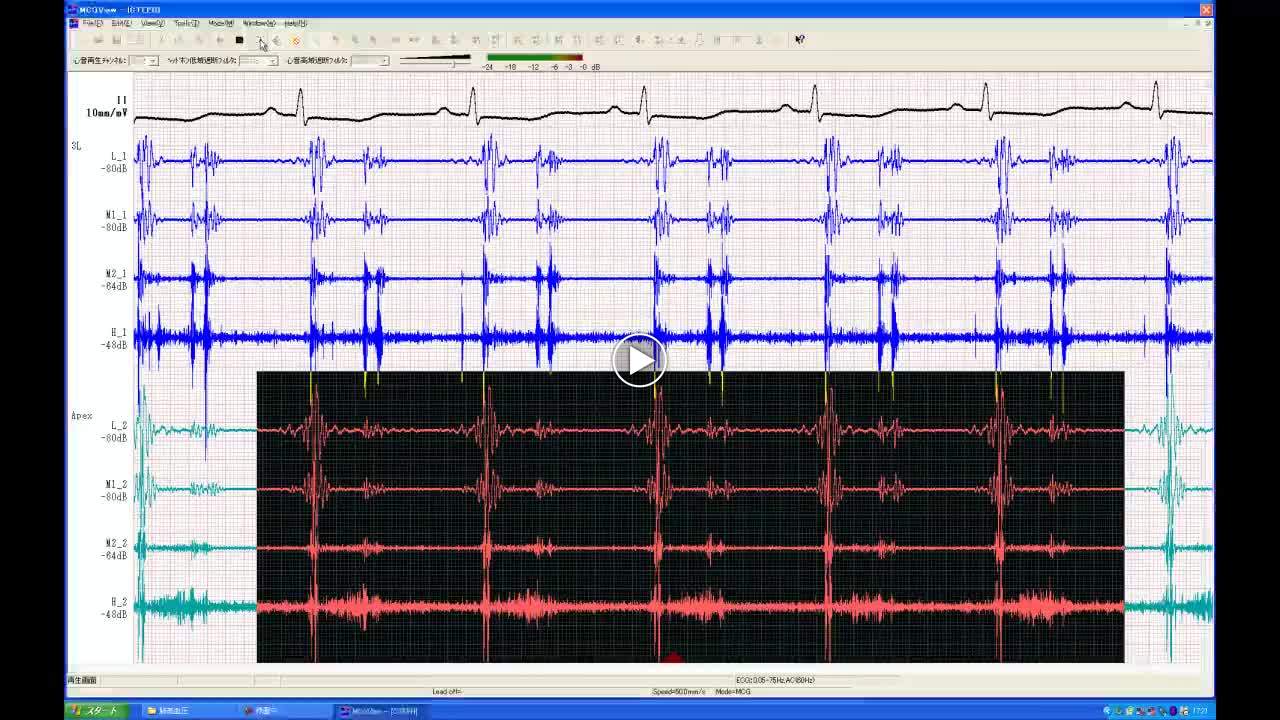Click the red marker at bottom of selection
This screenshot has height=720, width=1280.
click(x=672, y=658)
